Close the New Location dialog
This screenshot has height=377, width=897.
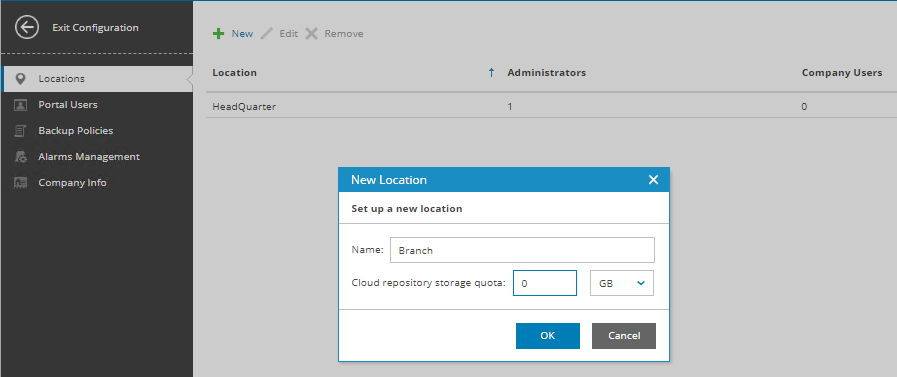(x=653, y=180)
